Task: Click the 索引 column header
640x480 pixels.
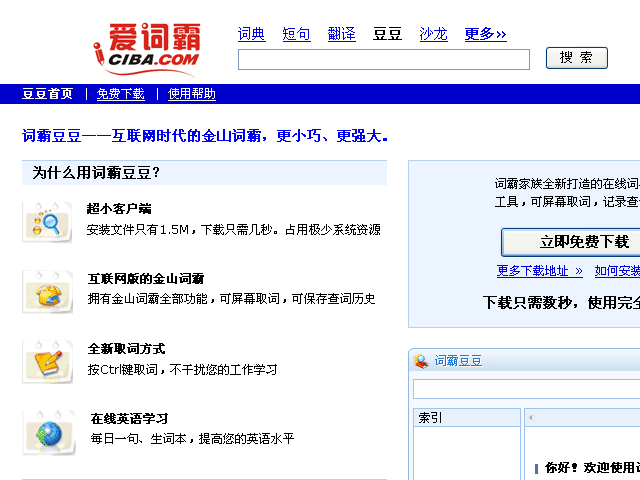Action: click(467, 418)
